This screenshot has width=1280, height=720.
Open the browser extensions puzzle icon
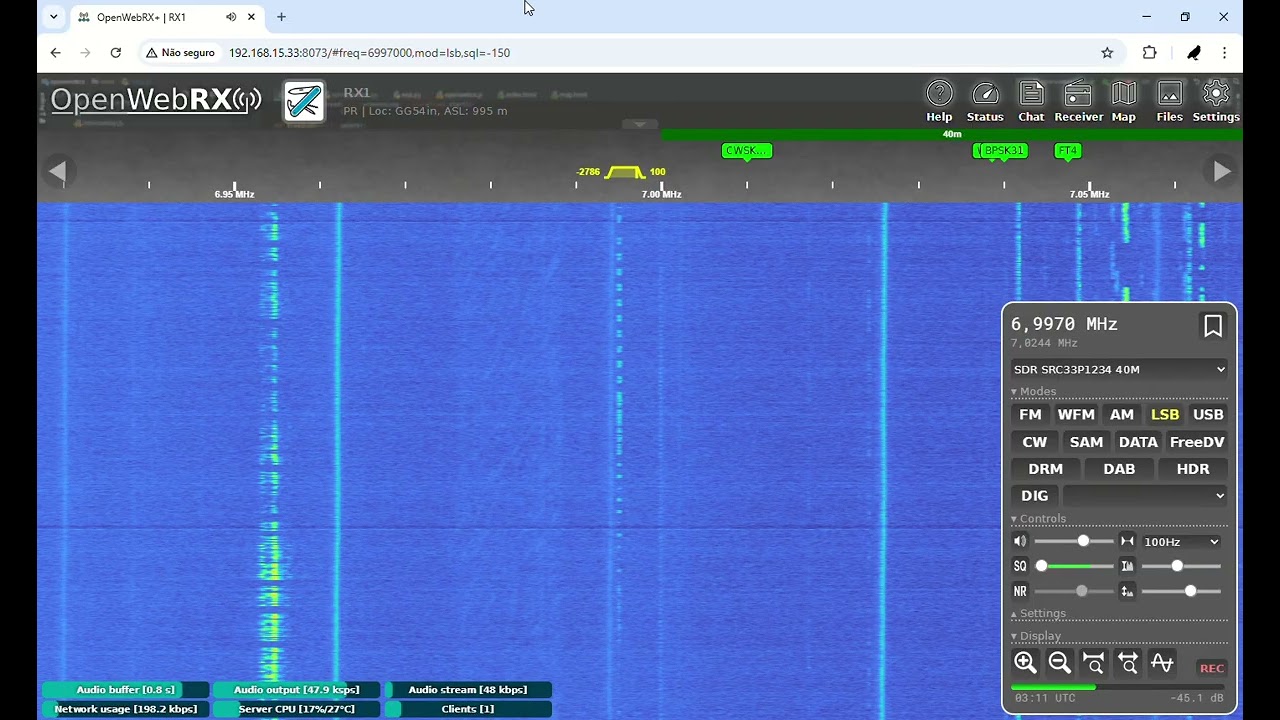1149,53
